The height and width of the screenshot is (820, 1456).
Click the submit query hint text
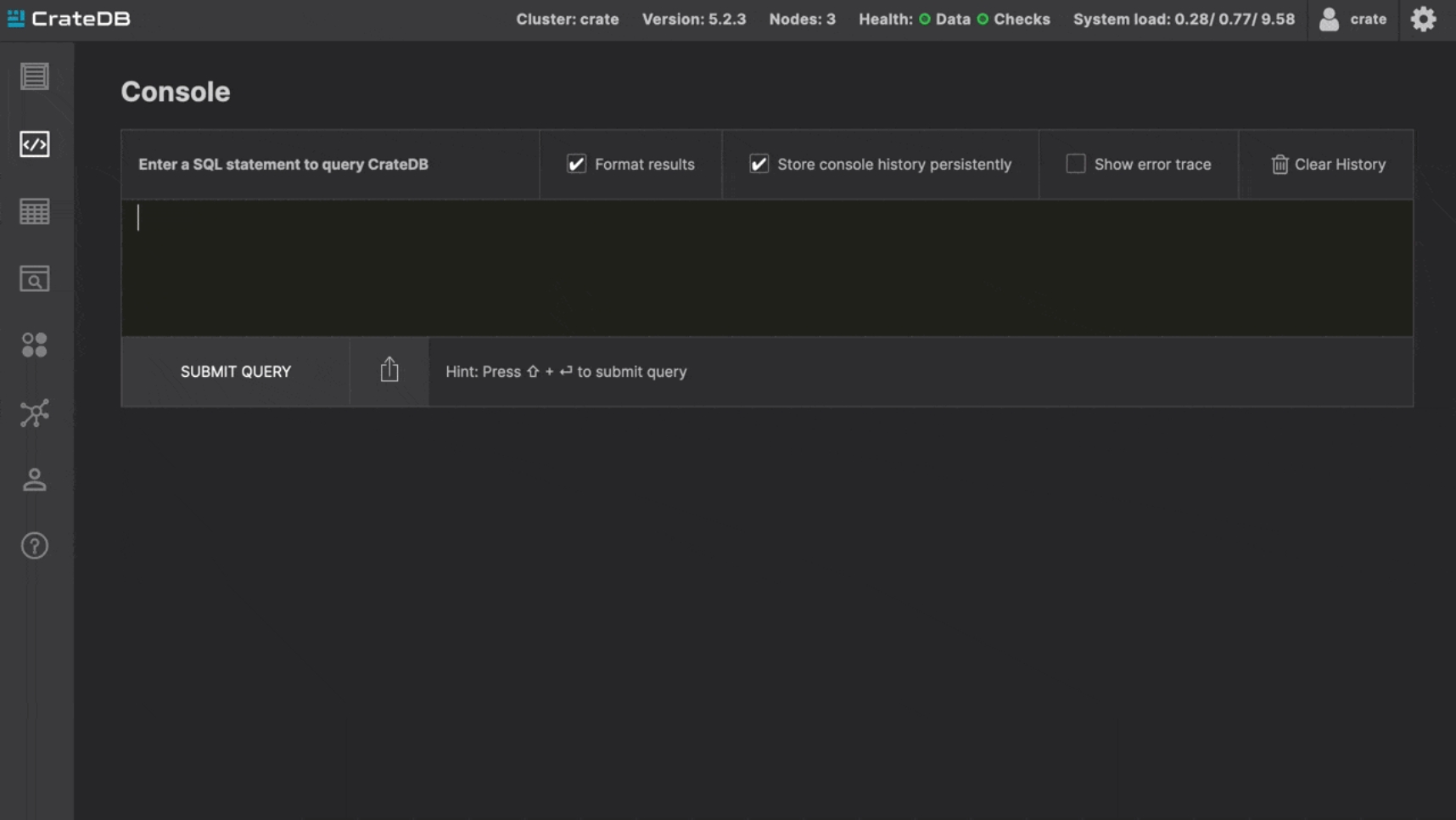click(x=566, y=372)
